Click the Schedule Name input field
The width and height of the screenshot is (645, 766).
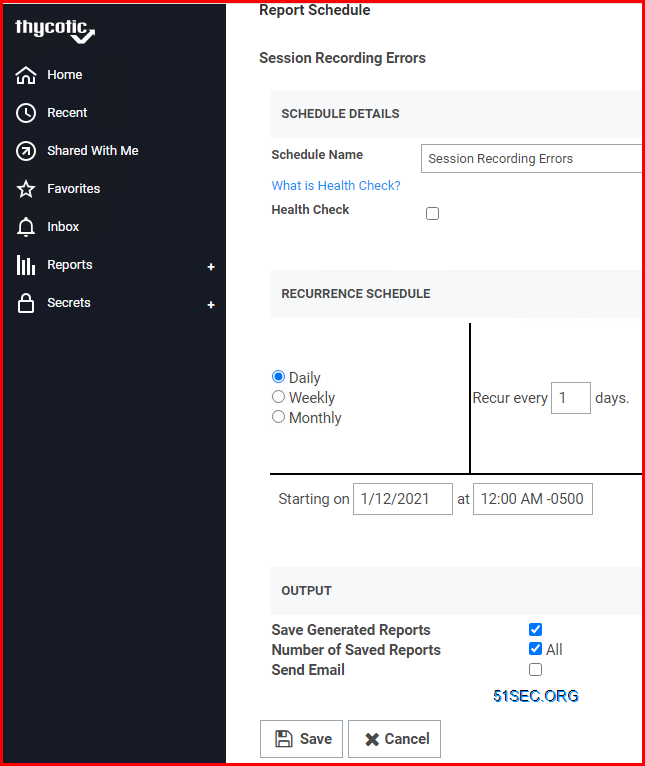[531, 158]
